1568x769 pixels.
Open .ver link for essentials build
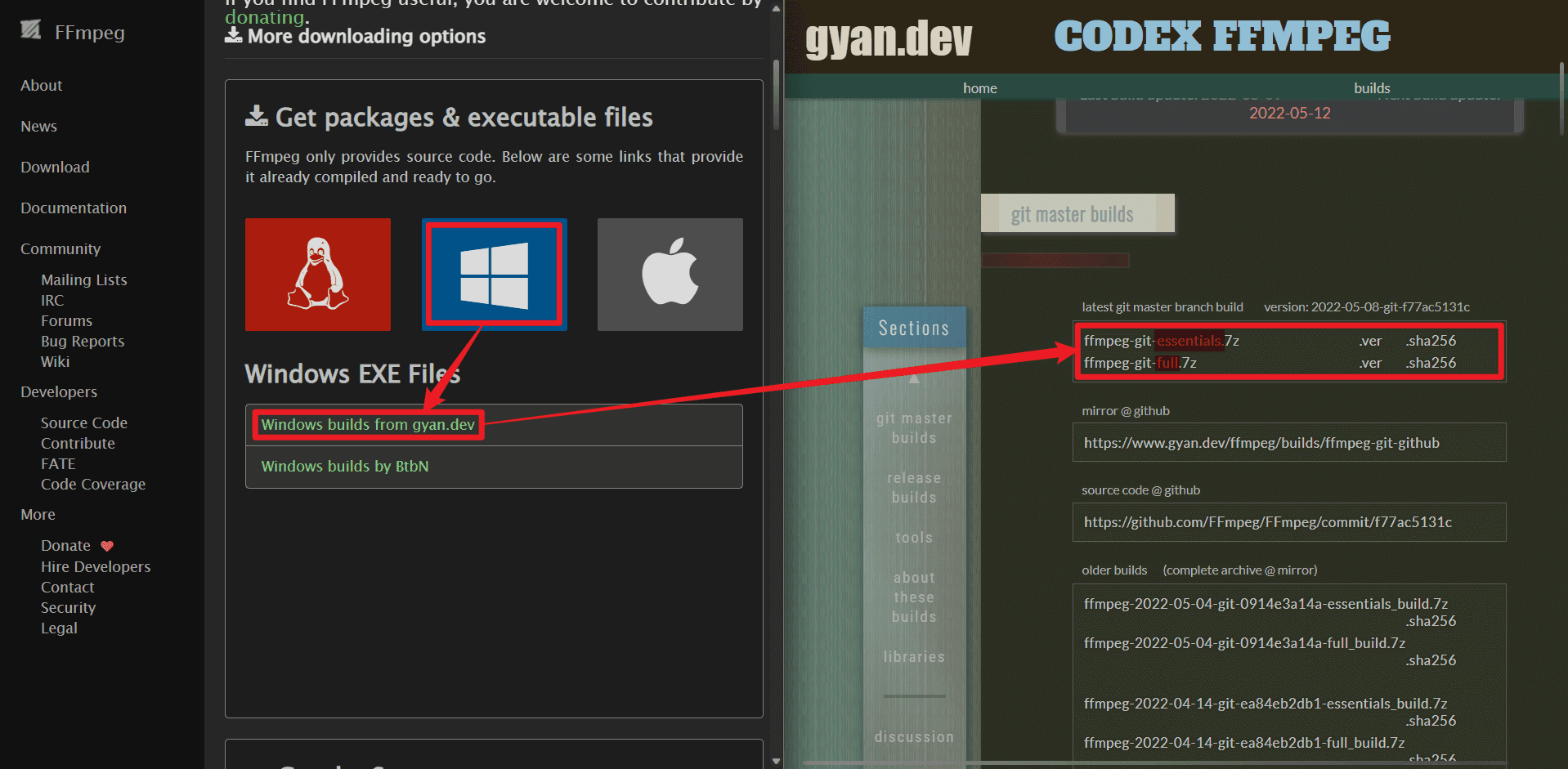pyautogui.click(x=1370, y=341)
